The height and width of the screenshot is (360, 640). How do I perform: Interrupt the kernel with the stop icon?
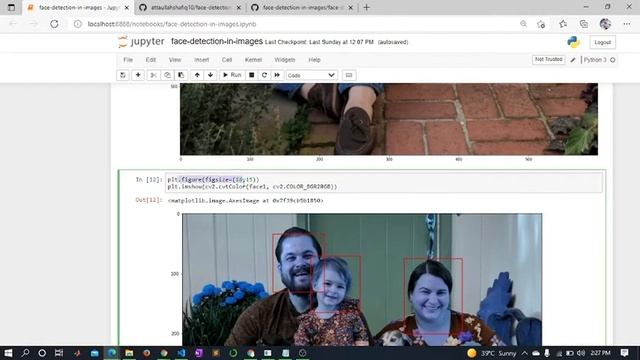(x=251, y=75)
